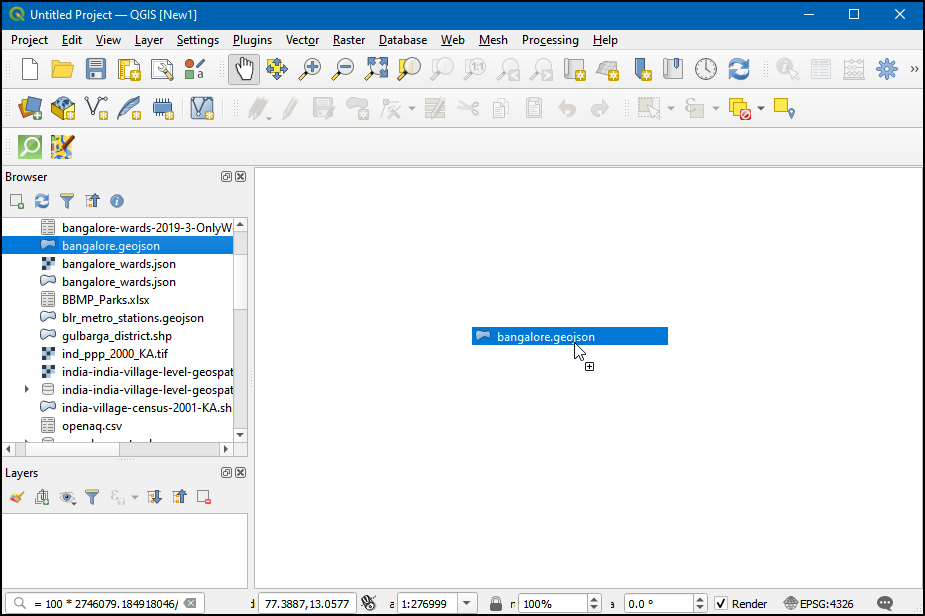Open the Processing Toolbox gear icon

click(x=887, y=69)
